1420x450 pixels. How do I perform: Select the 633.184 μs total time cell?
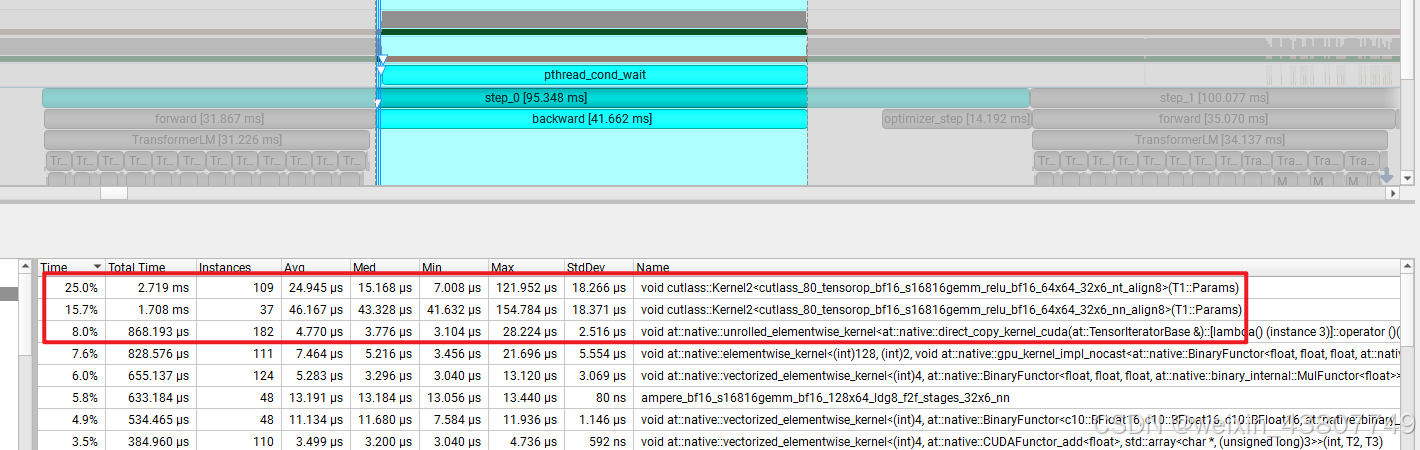pyautogui.click(x=151, y=397)
